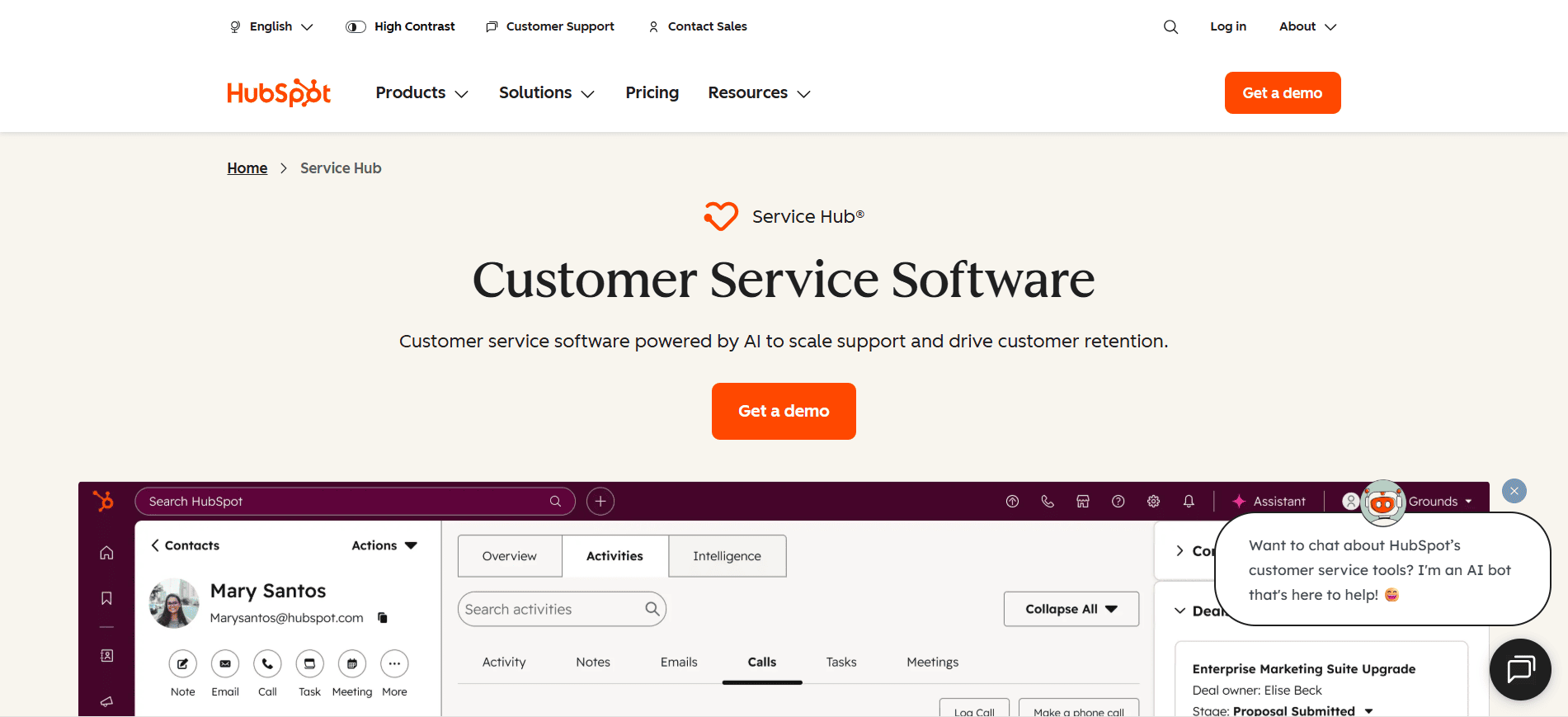1568x717 pixels.
Task: Click the More icon under Mary Santos
Action: pyautogui.click(x=394, y=663)
